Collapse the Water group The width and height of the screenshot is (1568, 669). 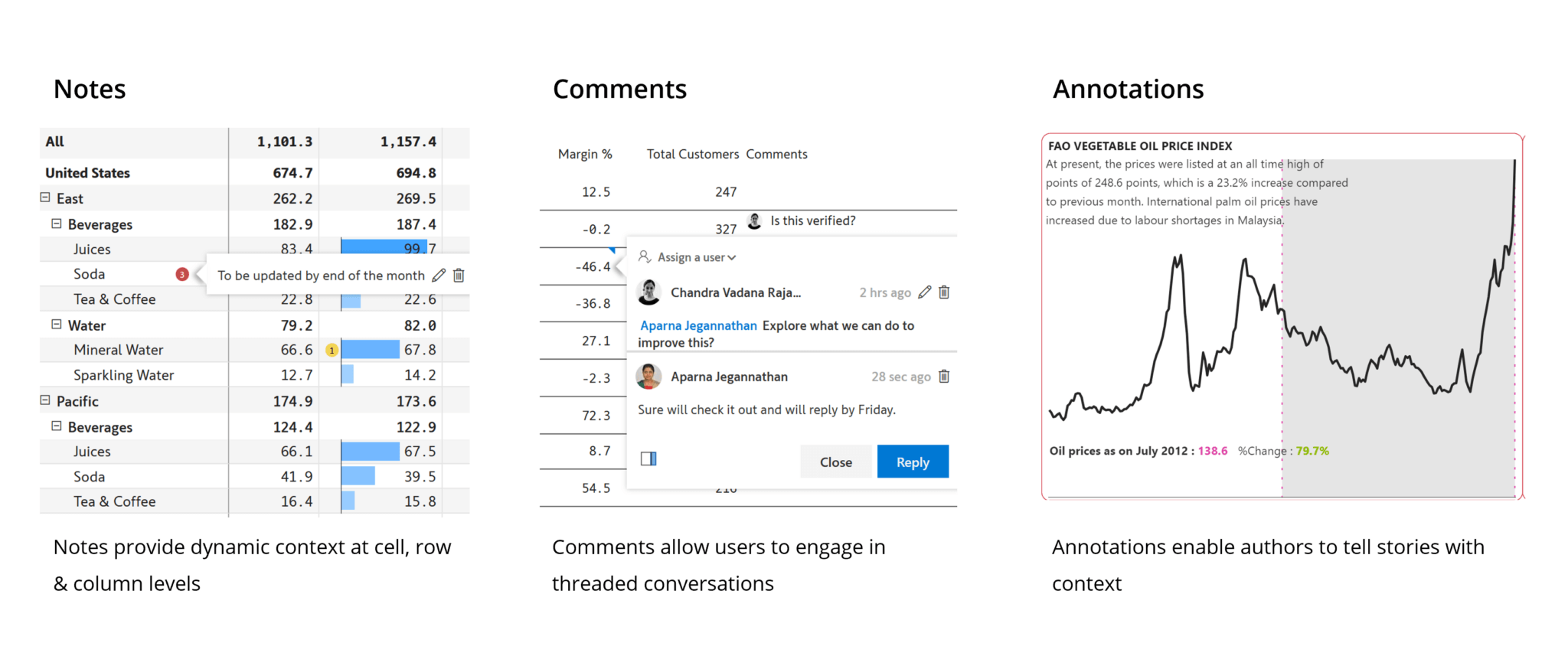[56, 325]
